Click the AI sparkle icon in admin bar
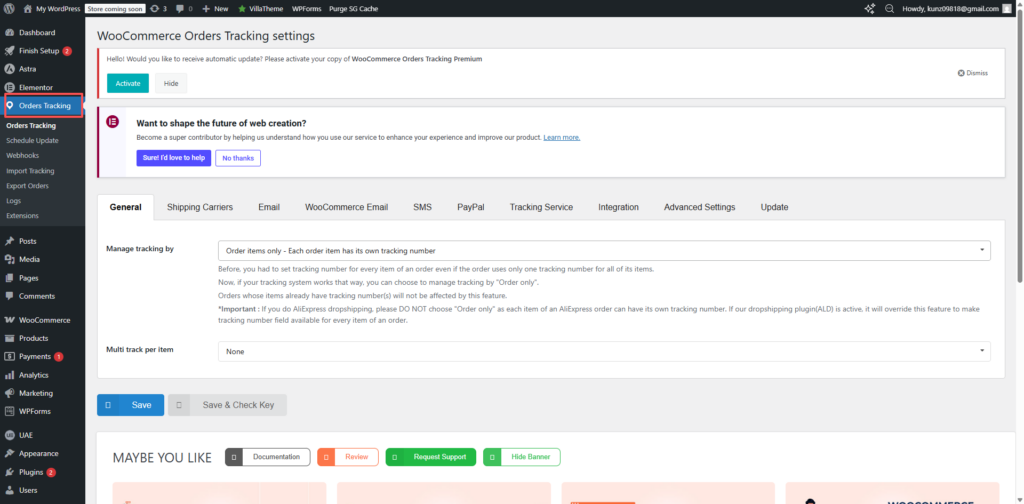Screen dimensions: 1024x504 pos(869,9)
